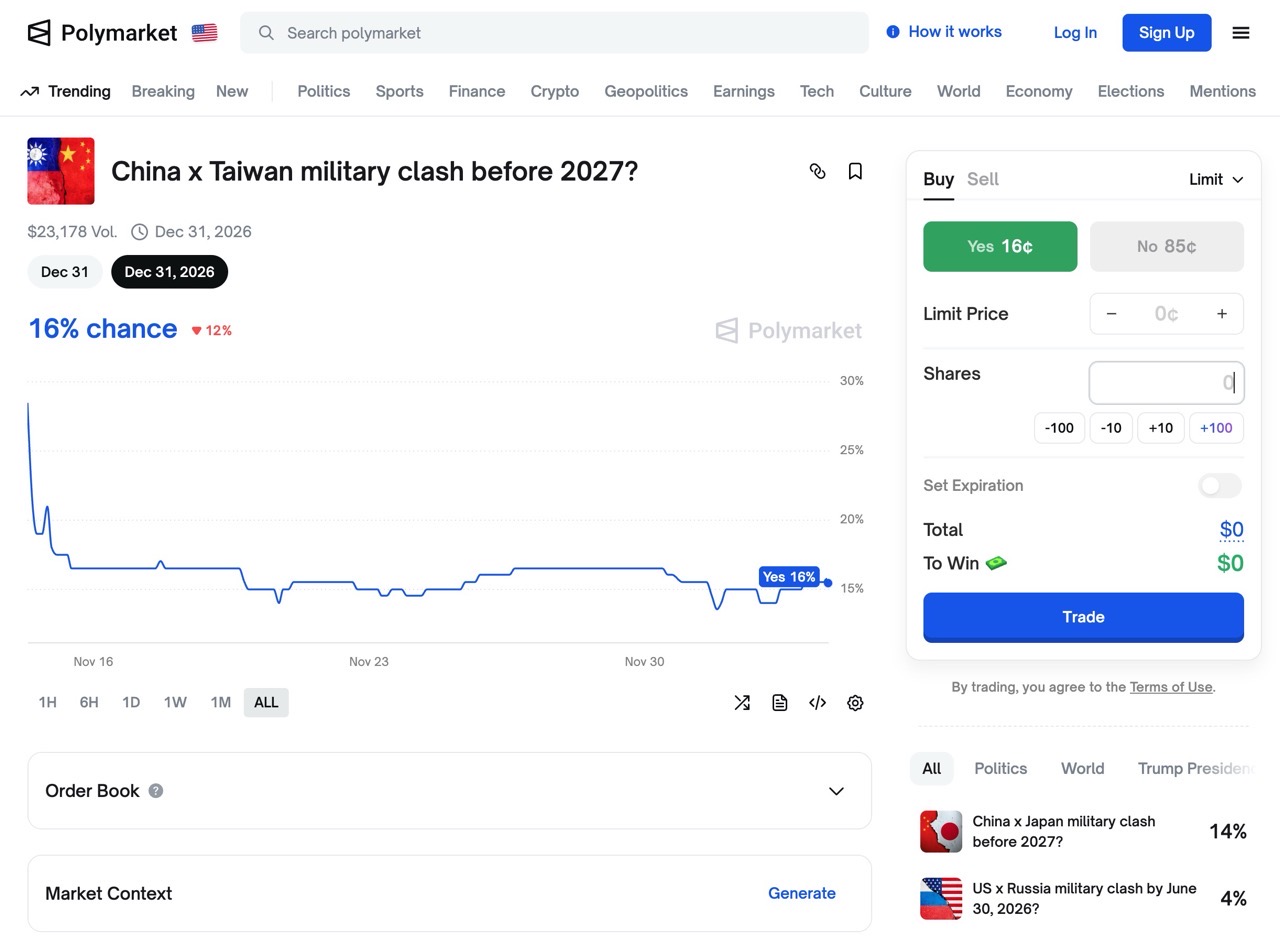Click the US flag region icon
Image resolution: width=1280 pixels, height=944 pixels.
pos(204,33)
